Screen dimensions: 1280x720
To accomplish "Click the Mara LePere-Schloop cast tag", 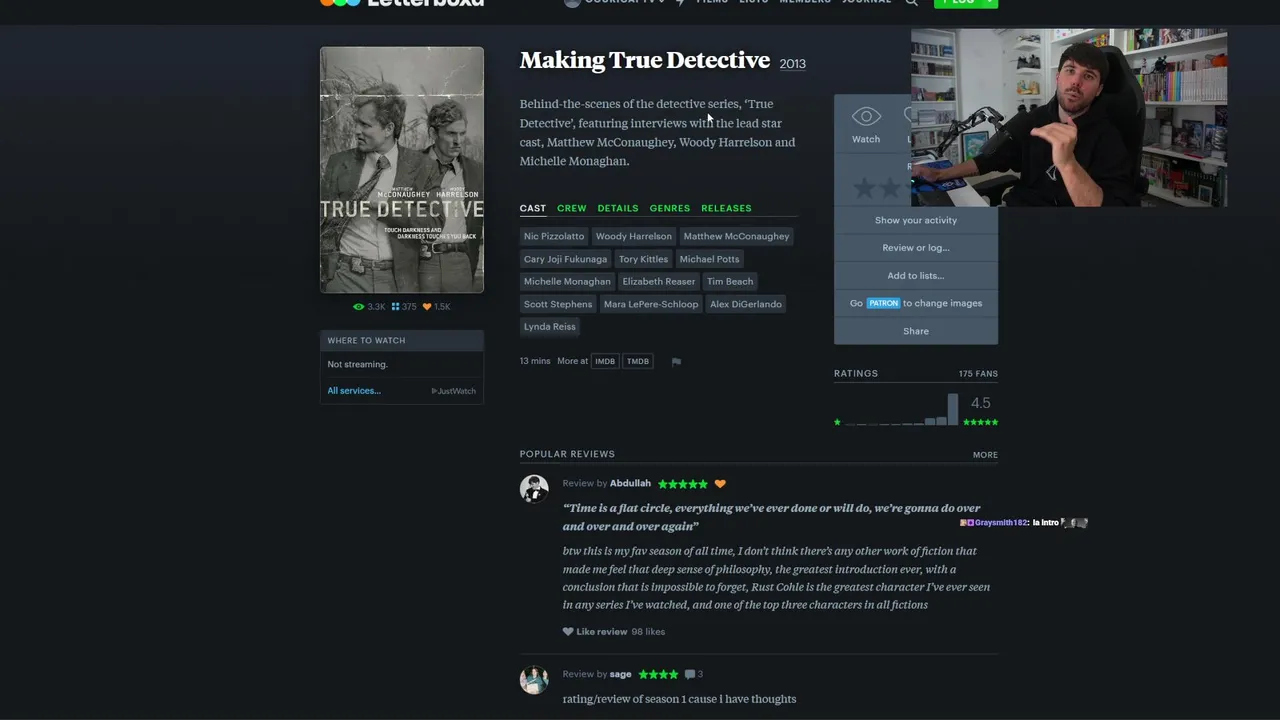I will [x=651, y=304].
